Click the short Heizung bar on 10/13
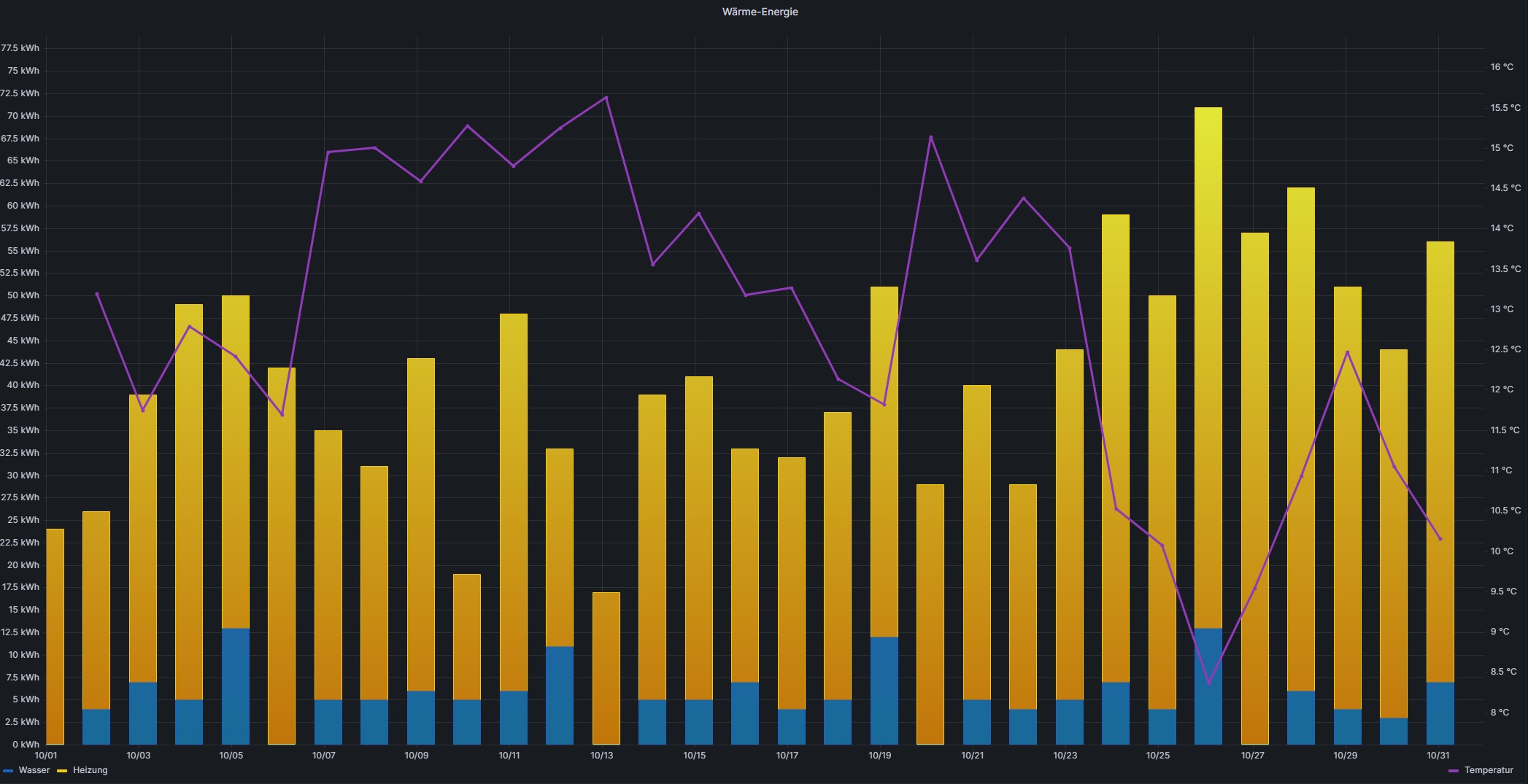The image size is (1528, 784). (606, 667)
